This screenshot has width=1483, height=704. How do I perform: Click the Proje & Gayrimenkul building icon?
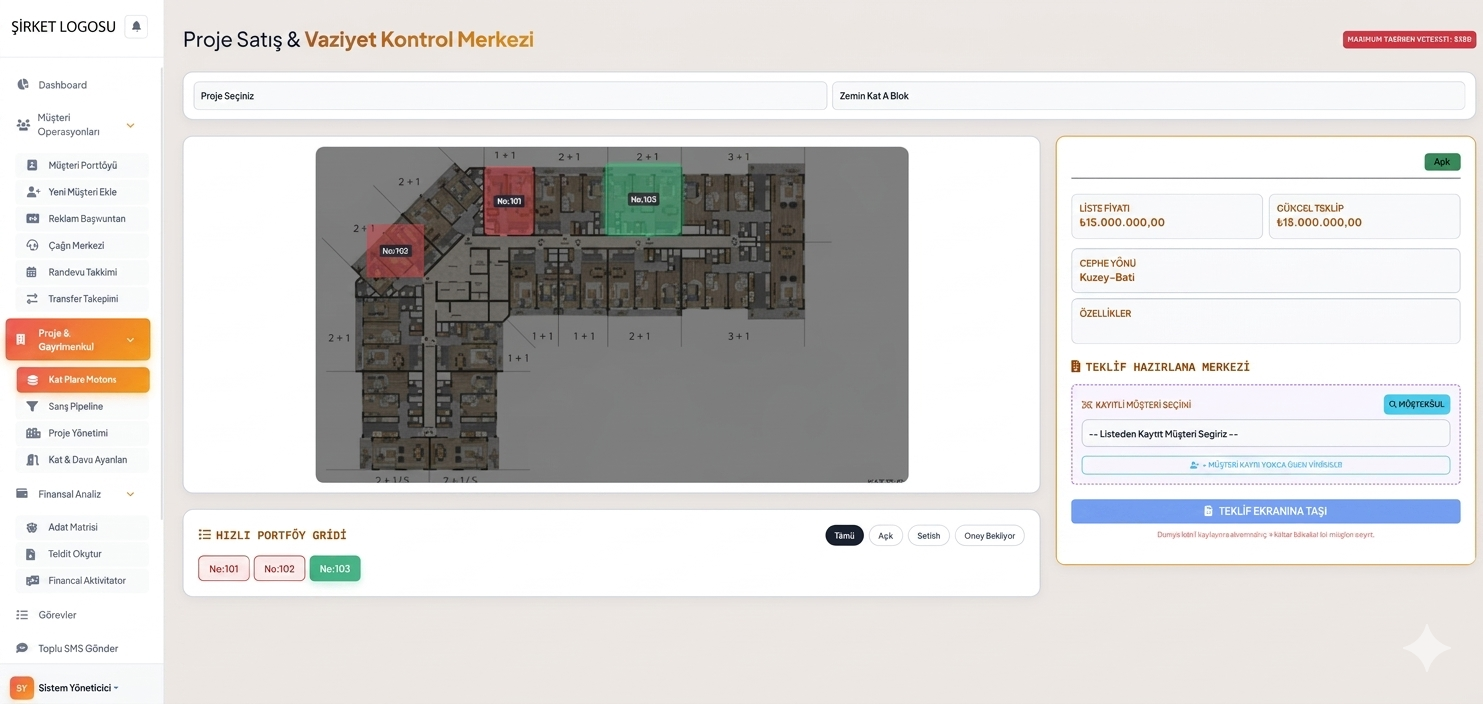21,340
